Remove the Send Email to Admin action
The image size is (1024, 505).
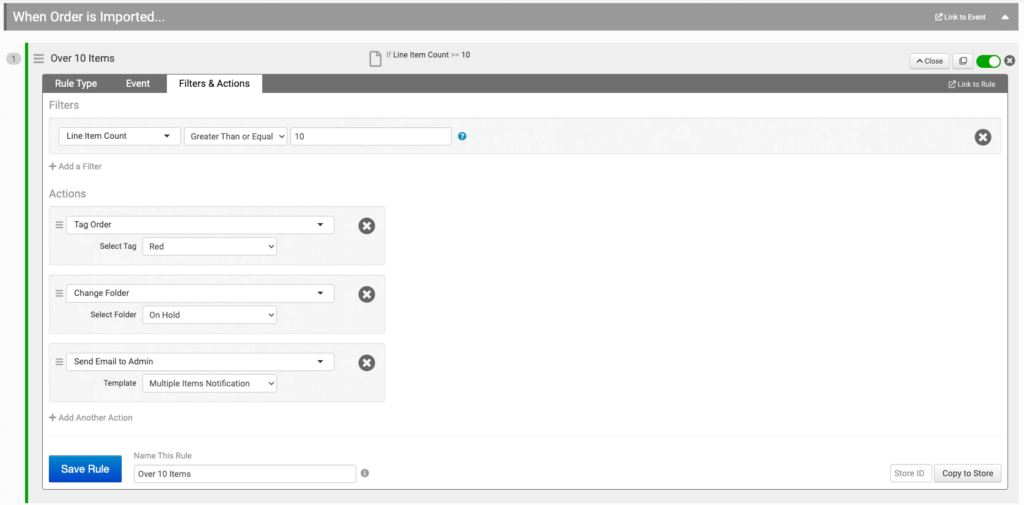(x=366, y=362)
